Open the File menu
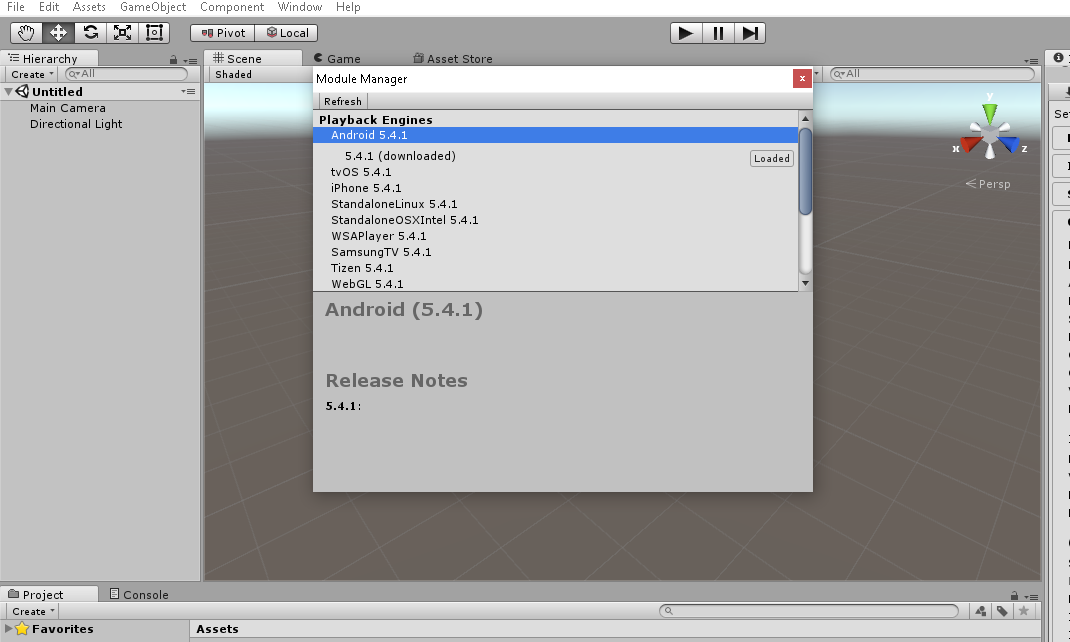This screenshot has width=1070, height=642. tap(16, 7)
